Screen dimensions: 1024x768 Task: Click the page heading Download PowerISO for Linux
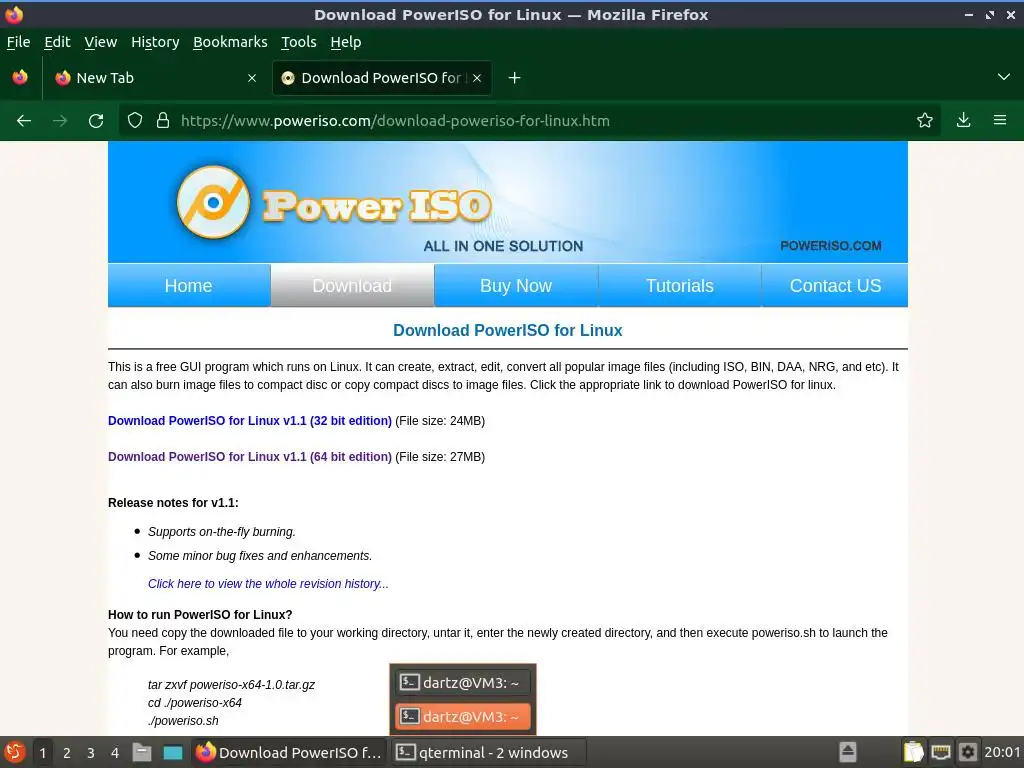coord(507,330)
